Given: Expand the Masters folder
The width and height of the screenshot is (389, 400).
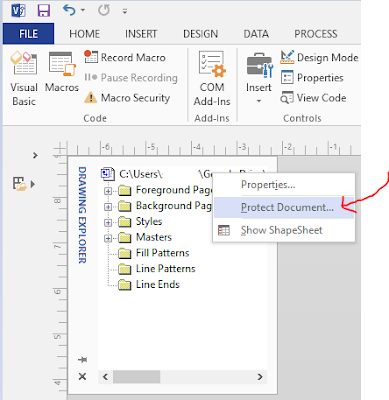Looking at the screenshot, I should [108, 238].
